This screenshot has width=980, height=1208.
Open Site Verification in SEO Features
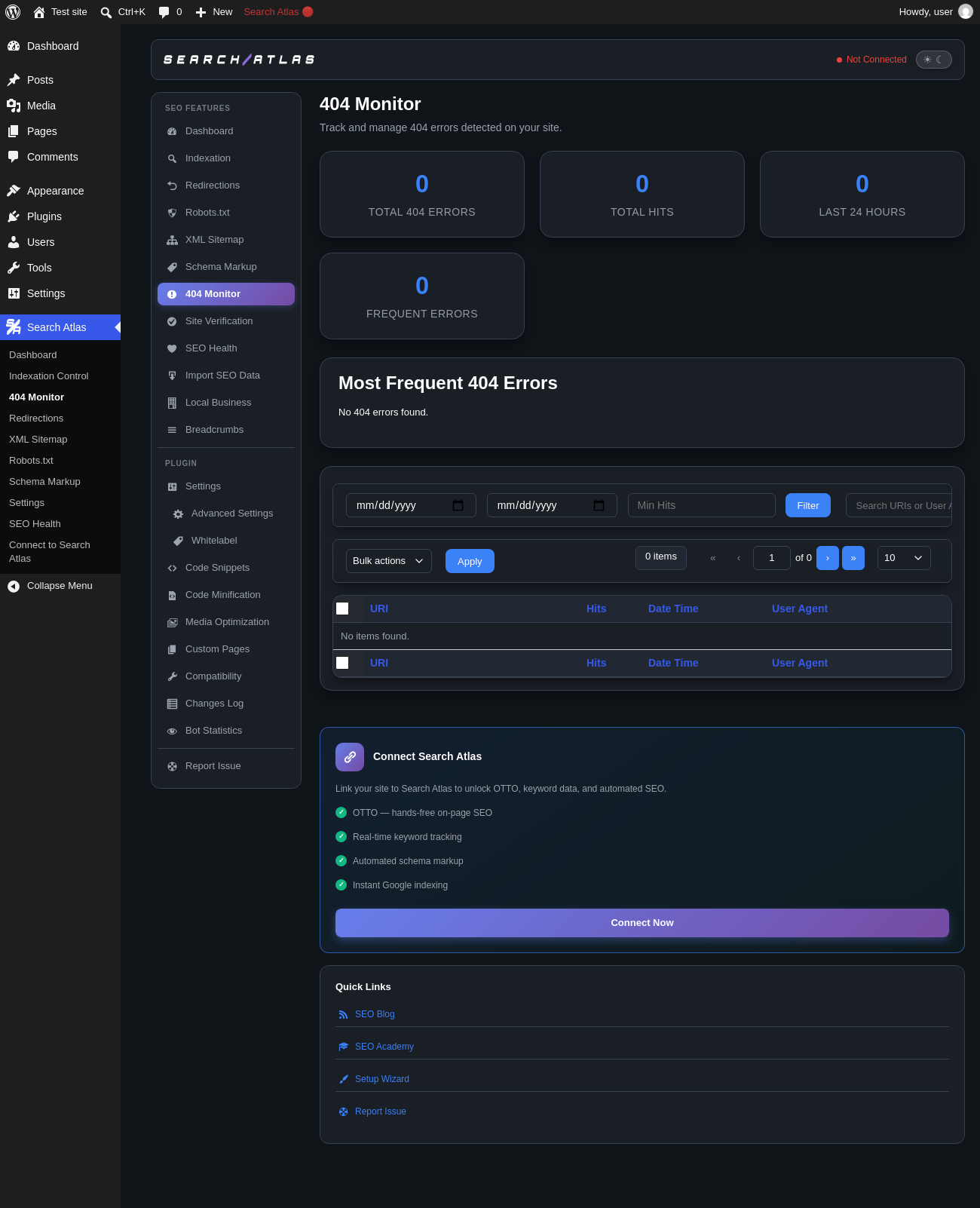click(x=226, y=321)
